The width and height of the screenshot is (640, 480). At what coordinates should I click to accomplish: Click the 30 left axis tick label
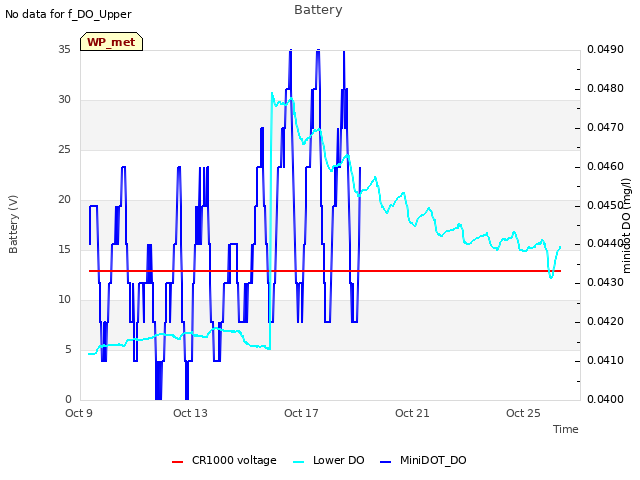coord(64,100)
